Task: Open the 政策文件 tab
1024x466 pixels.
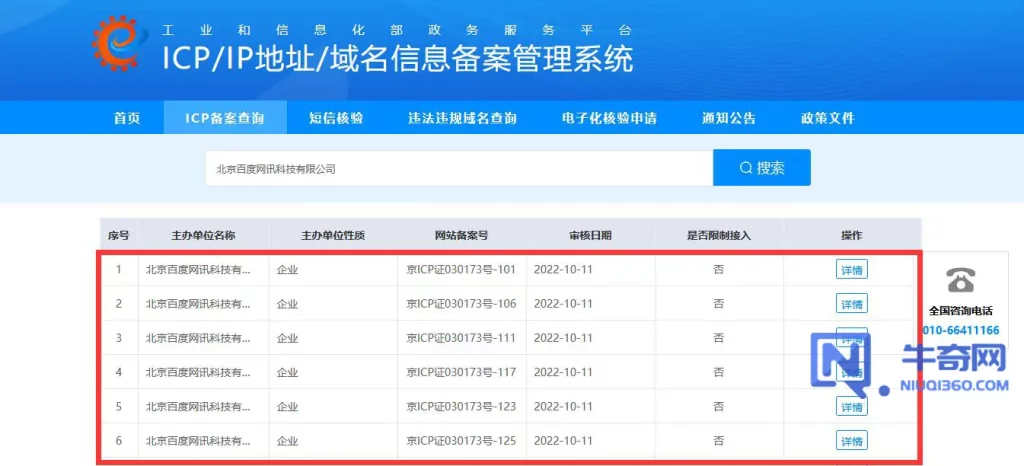Action: tap(827, 118)
